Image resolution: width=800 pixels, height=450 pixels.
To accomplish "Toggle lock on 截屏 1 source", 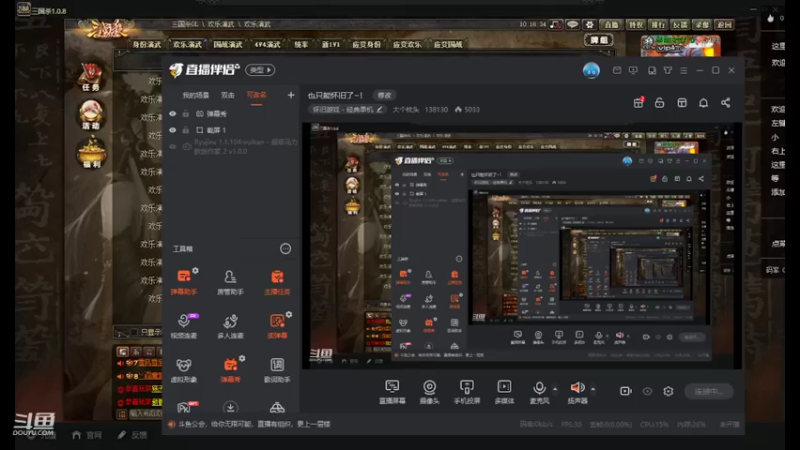I will [186, 130].
